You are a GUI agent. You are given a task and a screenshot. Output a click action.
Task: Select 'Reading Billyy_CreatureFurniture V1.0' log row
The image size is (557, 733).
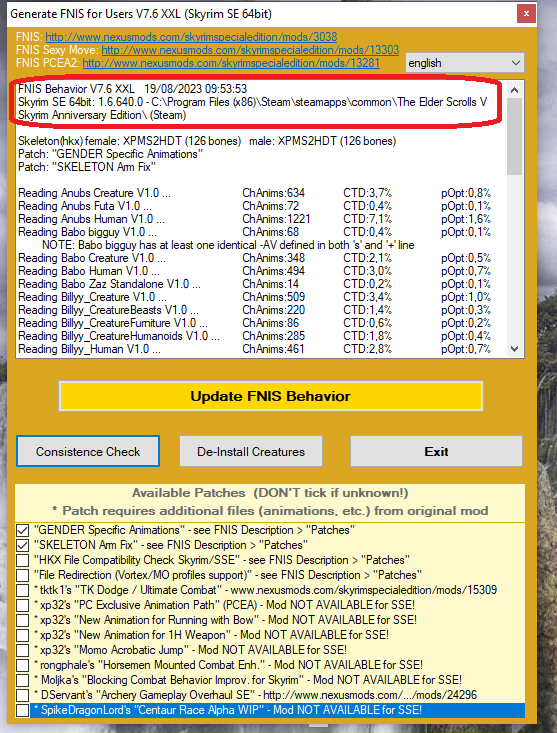tap(255, 323)
